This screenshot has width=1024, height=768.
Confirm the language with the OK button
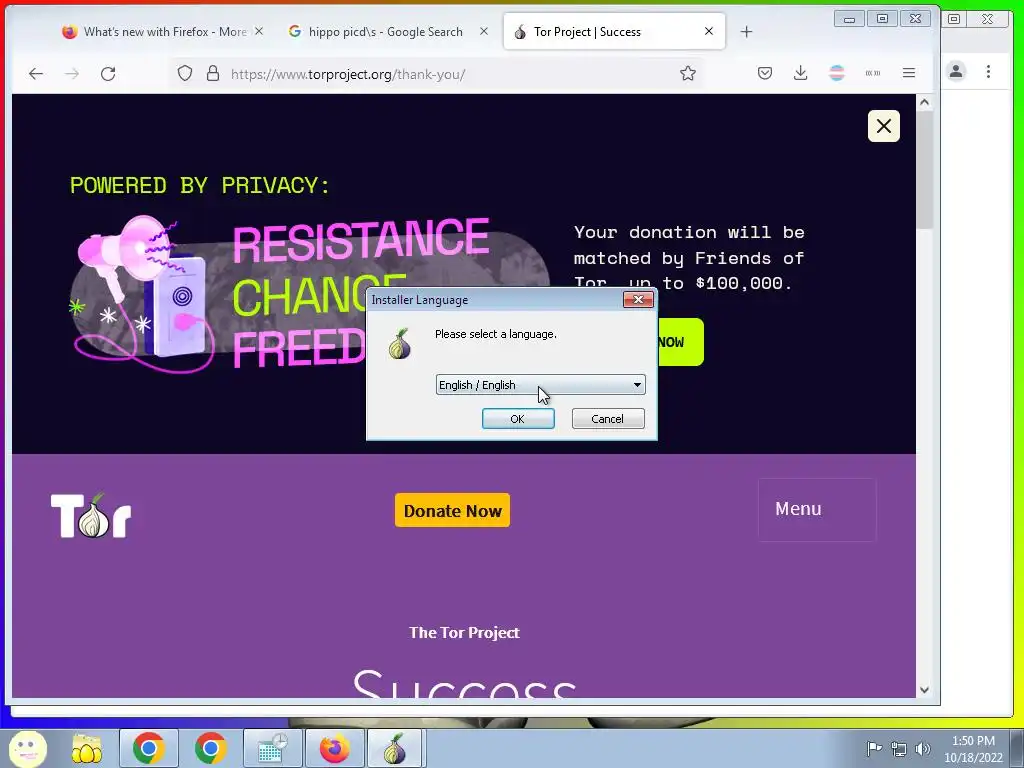tap(518, 419)
